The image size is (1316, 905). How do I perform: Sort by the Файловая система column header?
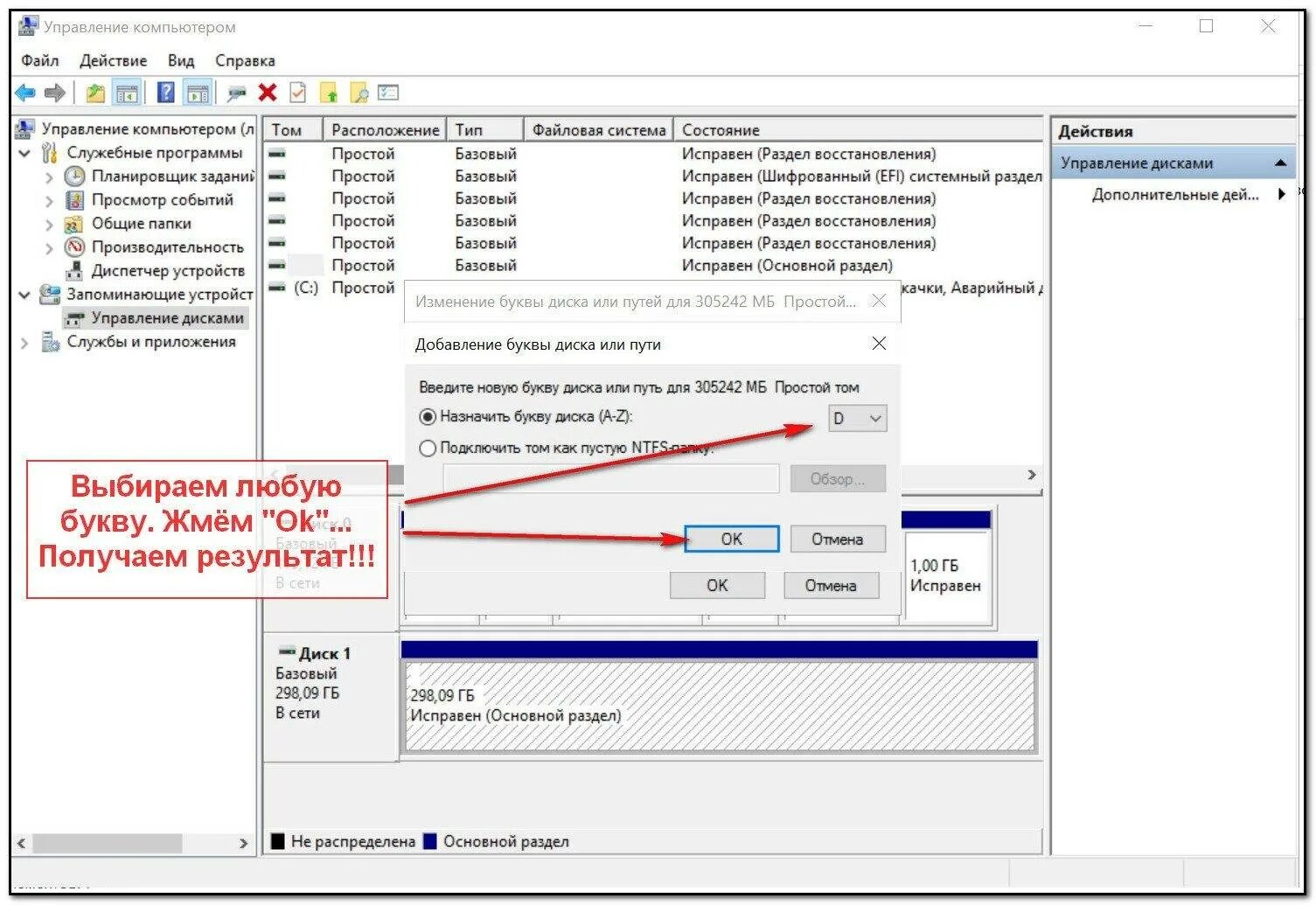pyautogui.click(x=598, y=130)
